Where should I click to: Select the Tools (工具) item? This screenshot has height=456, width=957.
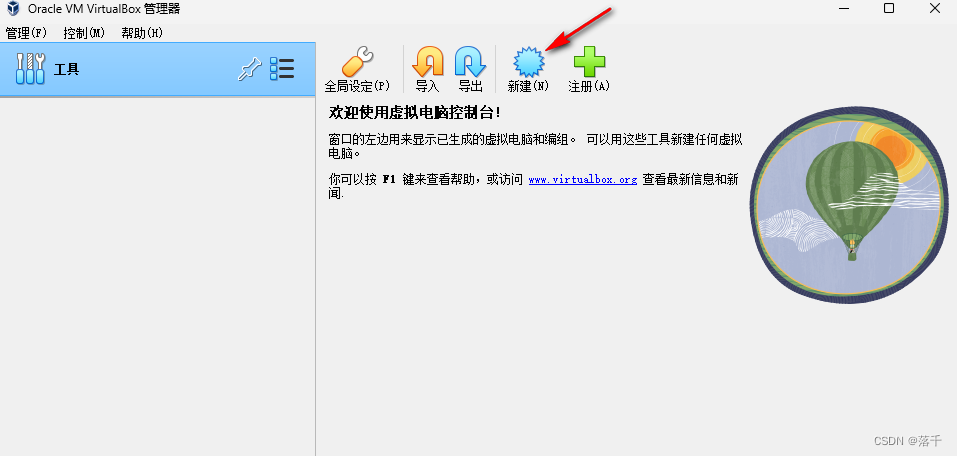[157, 69]
